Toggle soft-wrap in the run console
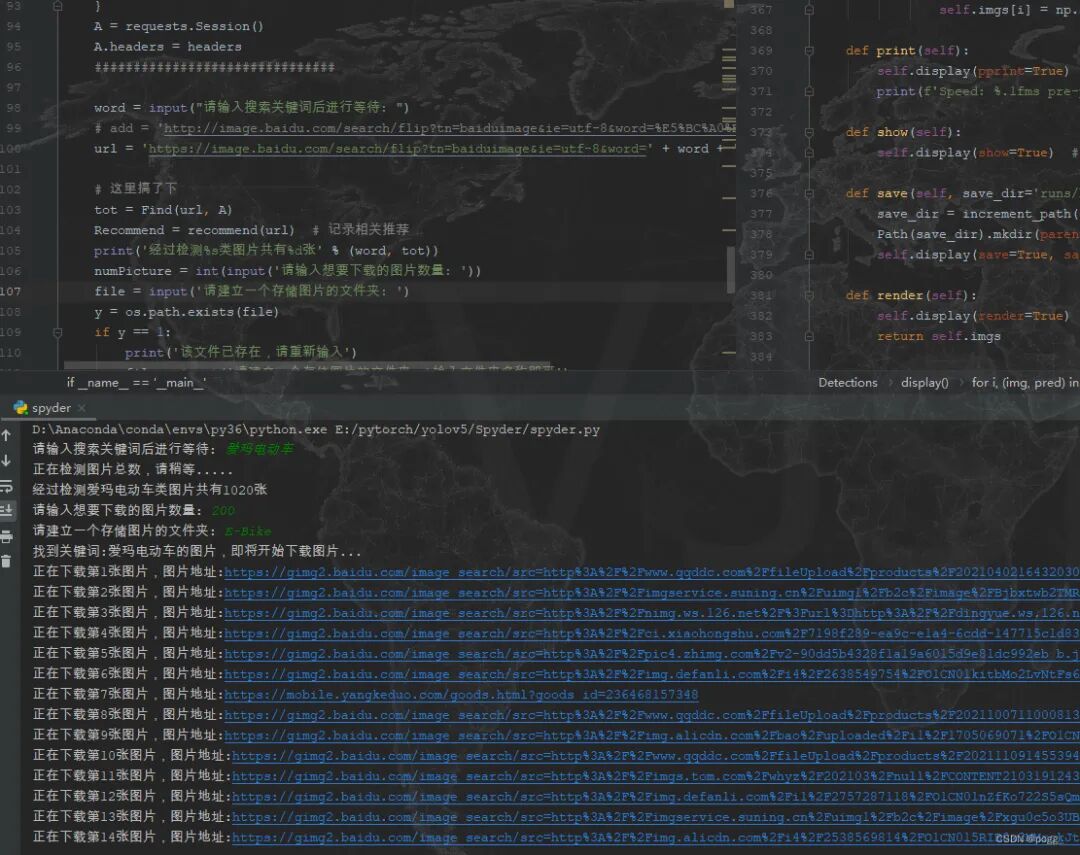This screenshot has height=855, width=1080. coord(6,486)
